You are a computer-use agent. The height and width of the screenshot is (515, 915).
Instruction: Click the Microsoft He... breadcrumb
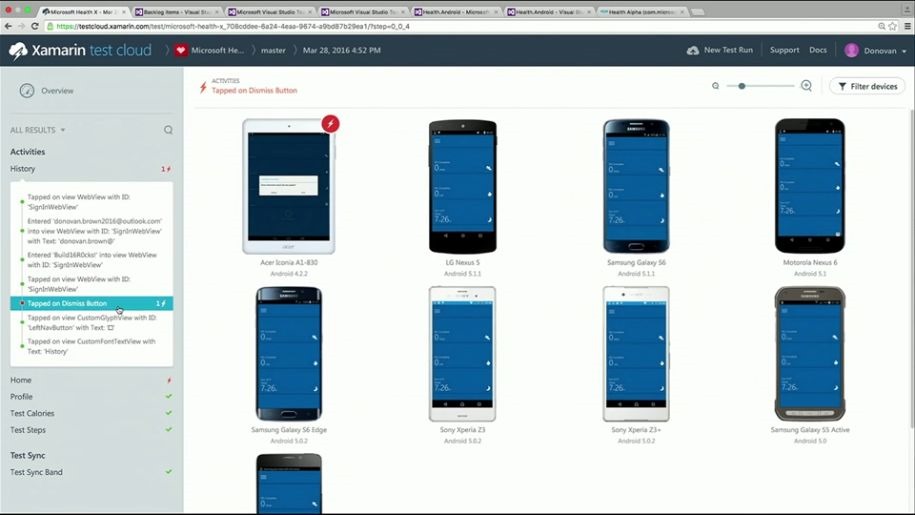tap(218, 51)
